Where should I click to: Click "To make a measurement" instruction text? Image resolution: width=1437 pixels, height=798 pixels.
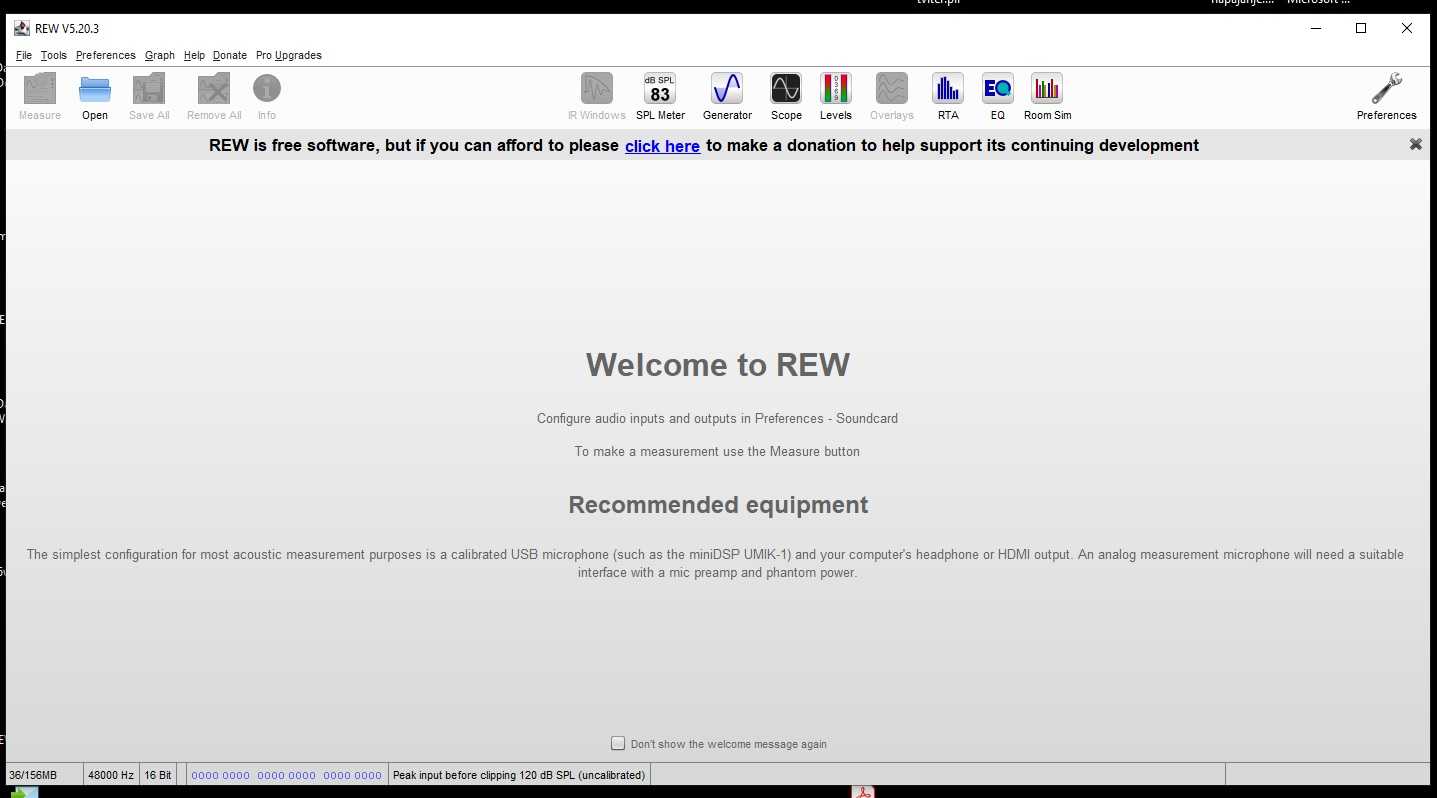(x=717, y=451)
